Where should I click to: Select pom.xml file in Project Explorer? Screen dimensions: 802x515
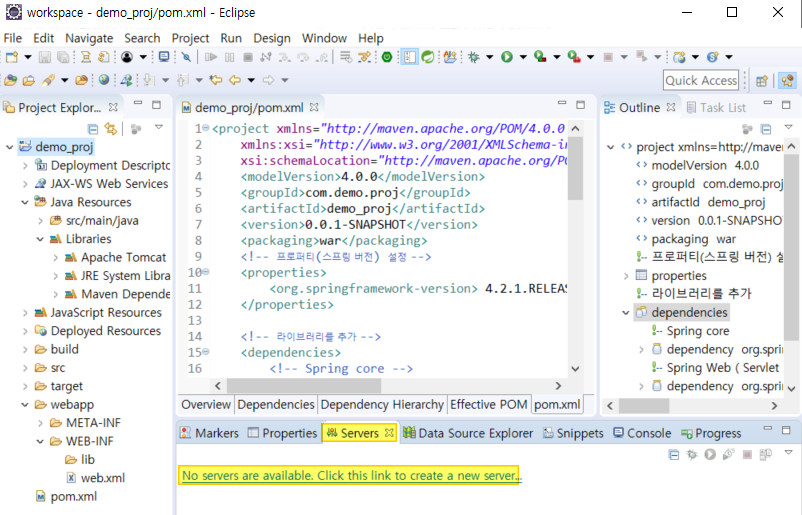[66, 497]
